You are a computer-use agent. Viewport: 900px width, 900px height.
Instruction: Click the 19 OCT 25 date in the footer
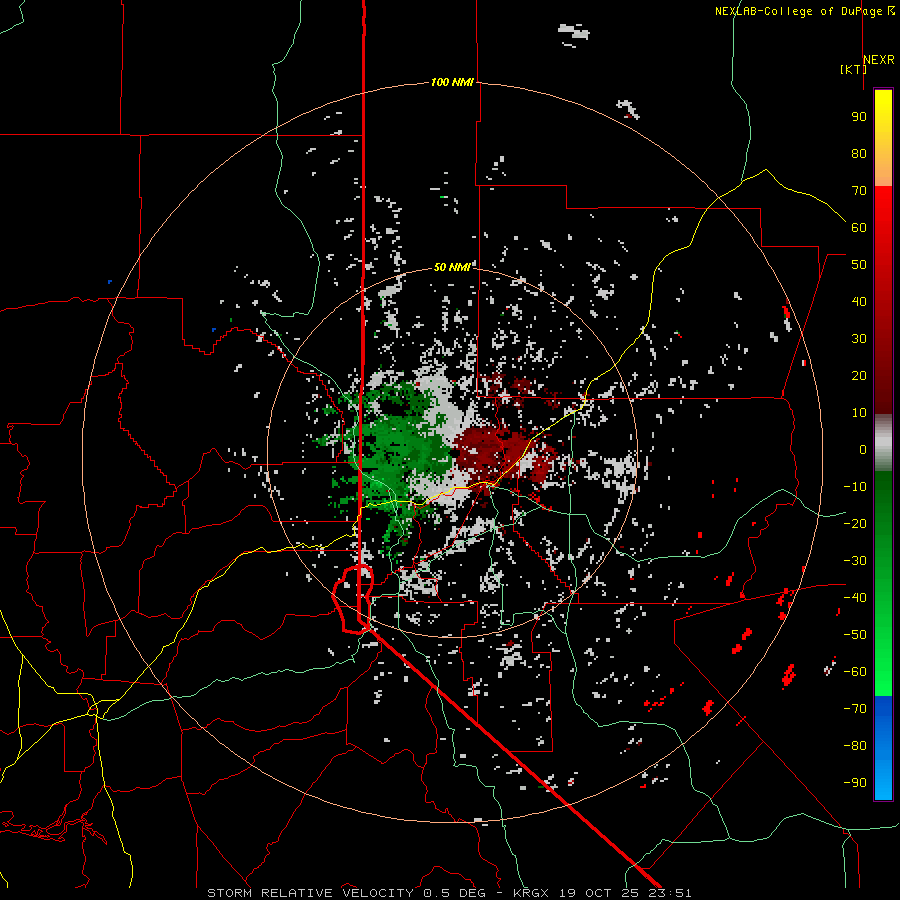pos(599,893)
